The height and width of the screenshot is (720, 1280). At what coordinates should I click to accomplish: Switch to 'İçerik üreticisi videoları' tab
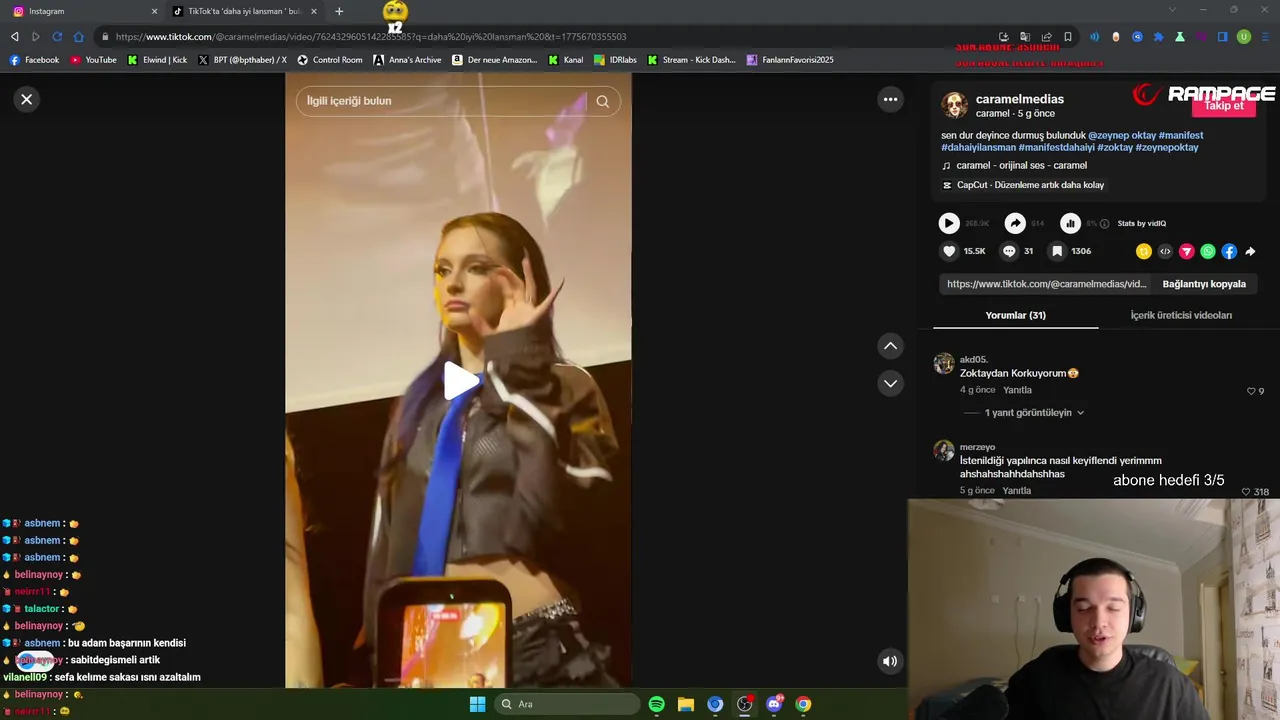(x=1181, y=315)
